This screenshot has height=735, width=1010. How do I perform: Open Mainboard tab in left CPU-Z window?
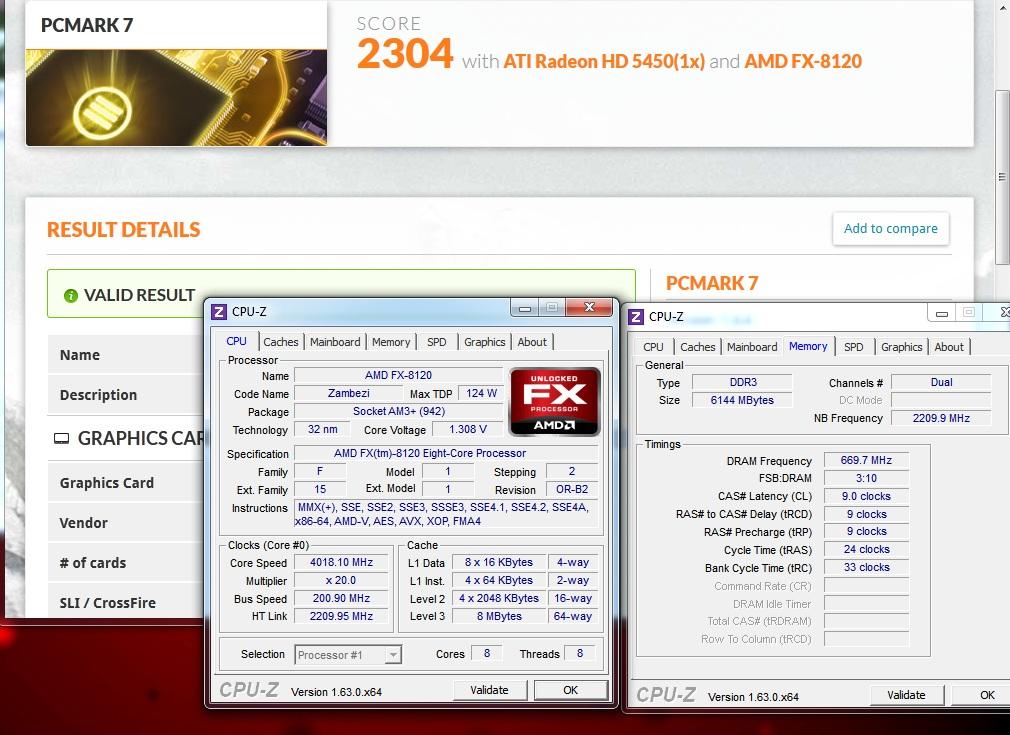click(x=335, y=342)
